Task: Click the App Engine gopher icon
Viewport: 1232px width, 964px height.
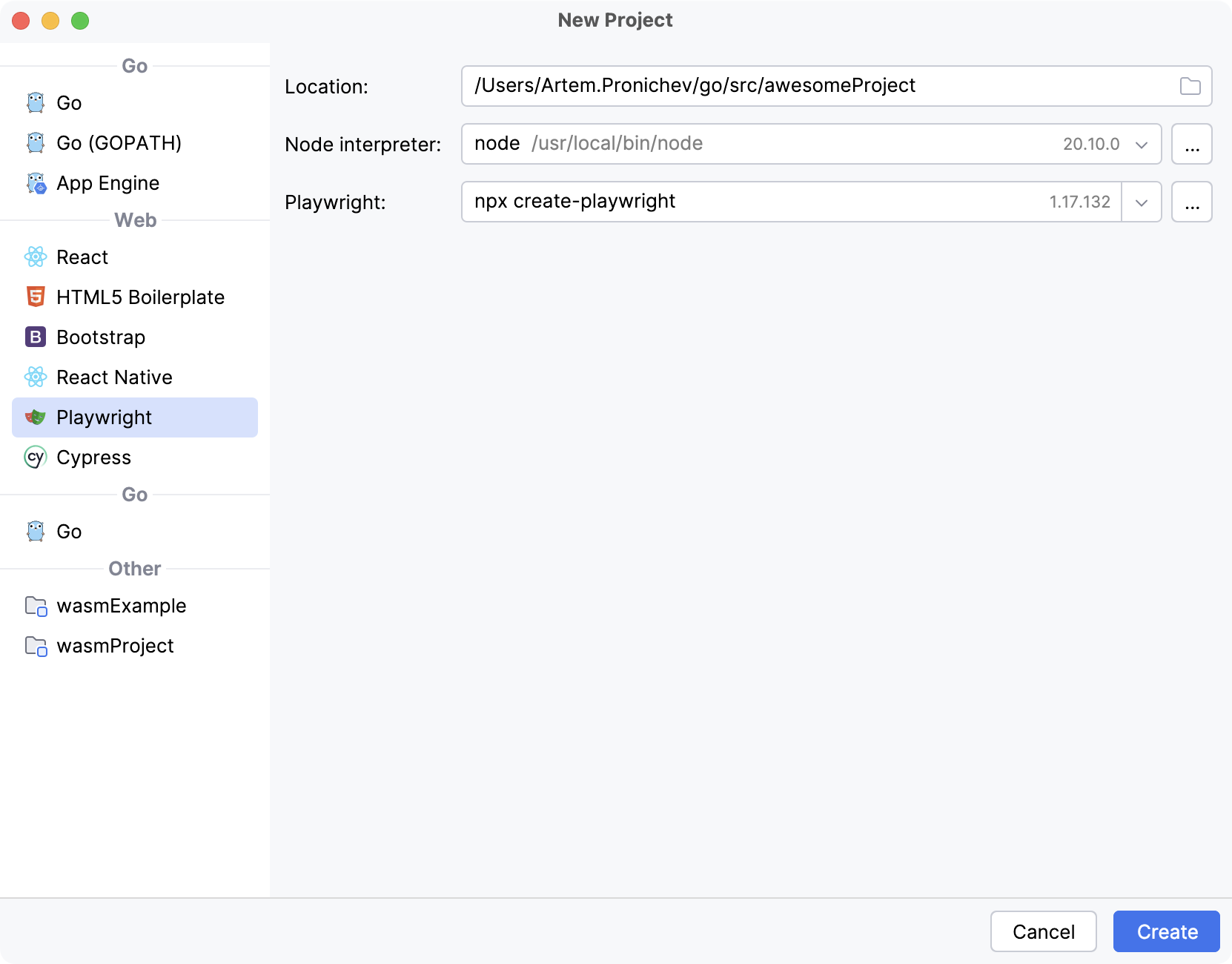Action: coord(36,183)
